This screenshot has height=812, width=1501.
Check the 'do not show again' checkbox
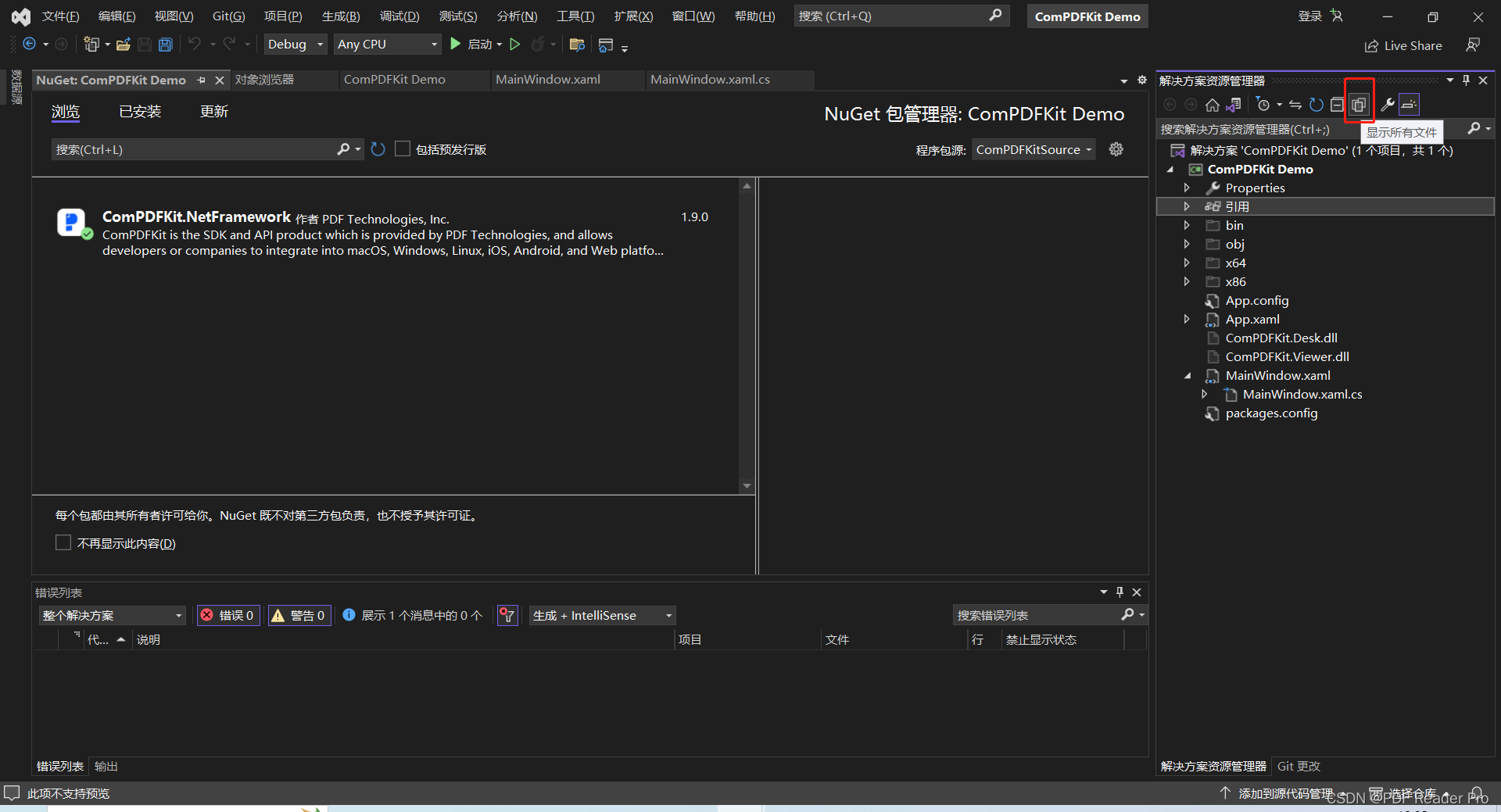[x=63, y=542]
